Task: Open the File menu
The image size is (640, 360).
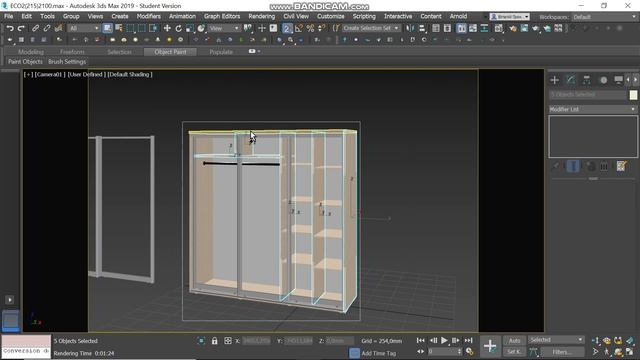Action: click(x=9, y=16)
